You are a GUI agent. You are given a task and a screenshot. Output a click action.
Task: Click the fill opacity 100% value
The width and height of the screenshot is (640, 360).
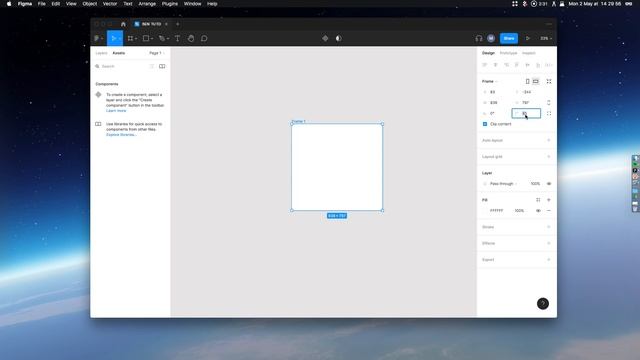[519, 211]
